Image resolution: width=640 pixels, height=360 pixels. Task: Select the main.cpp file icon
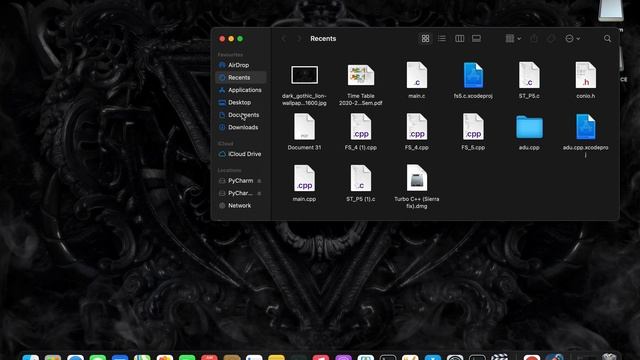(x=304, y=178)
